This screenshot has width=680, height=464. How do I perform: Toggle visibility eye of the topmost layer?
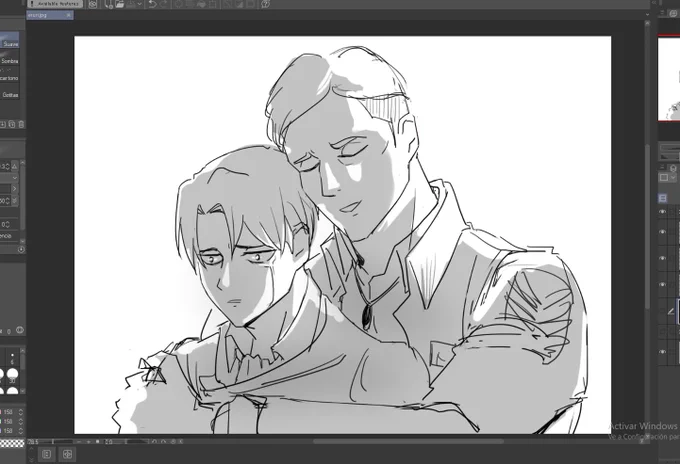tap(662, 211)
